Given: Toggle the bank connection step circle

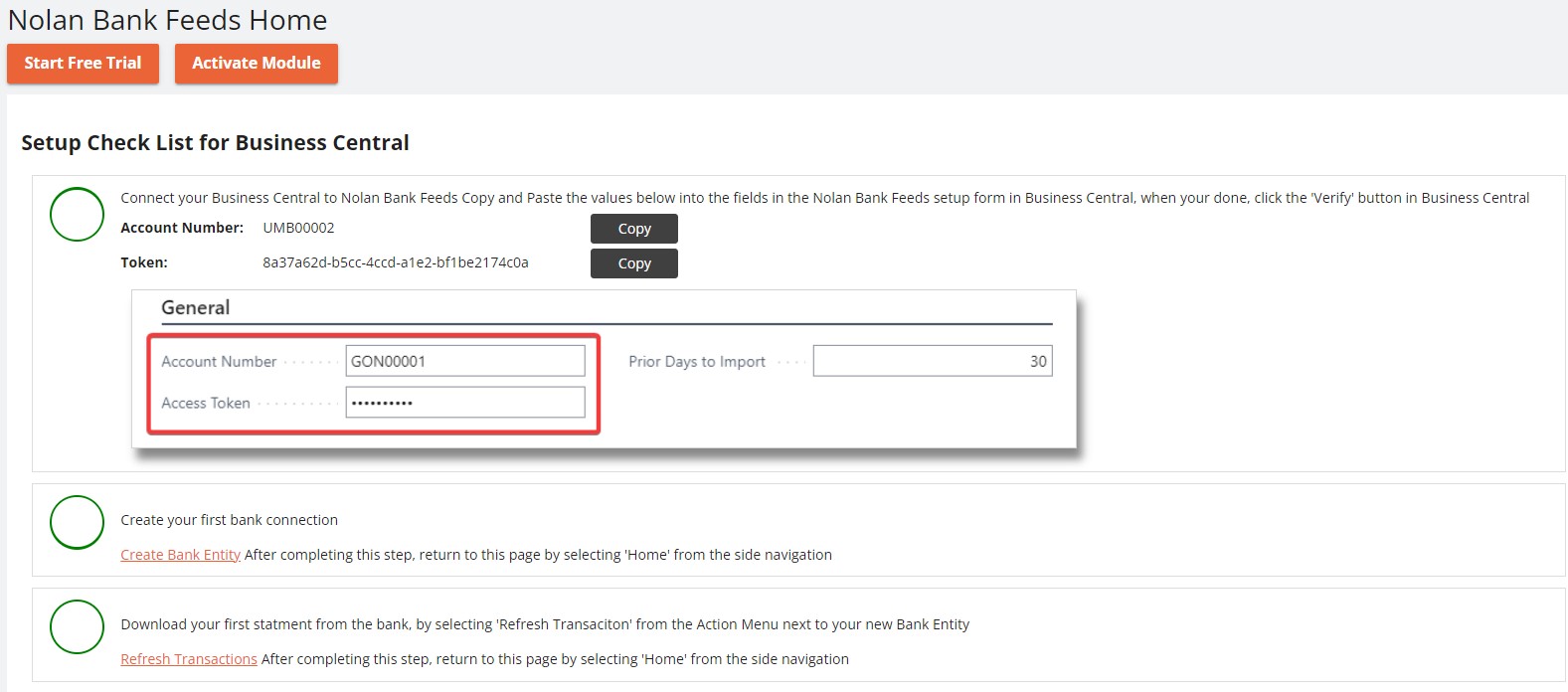Looking at the screenshot, I should [77, 522].
